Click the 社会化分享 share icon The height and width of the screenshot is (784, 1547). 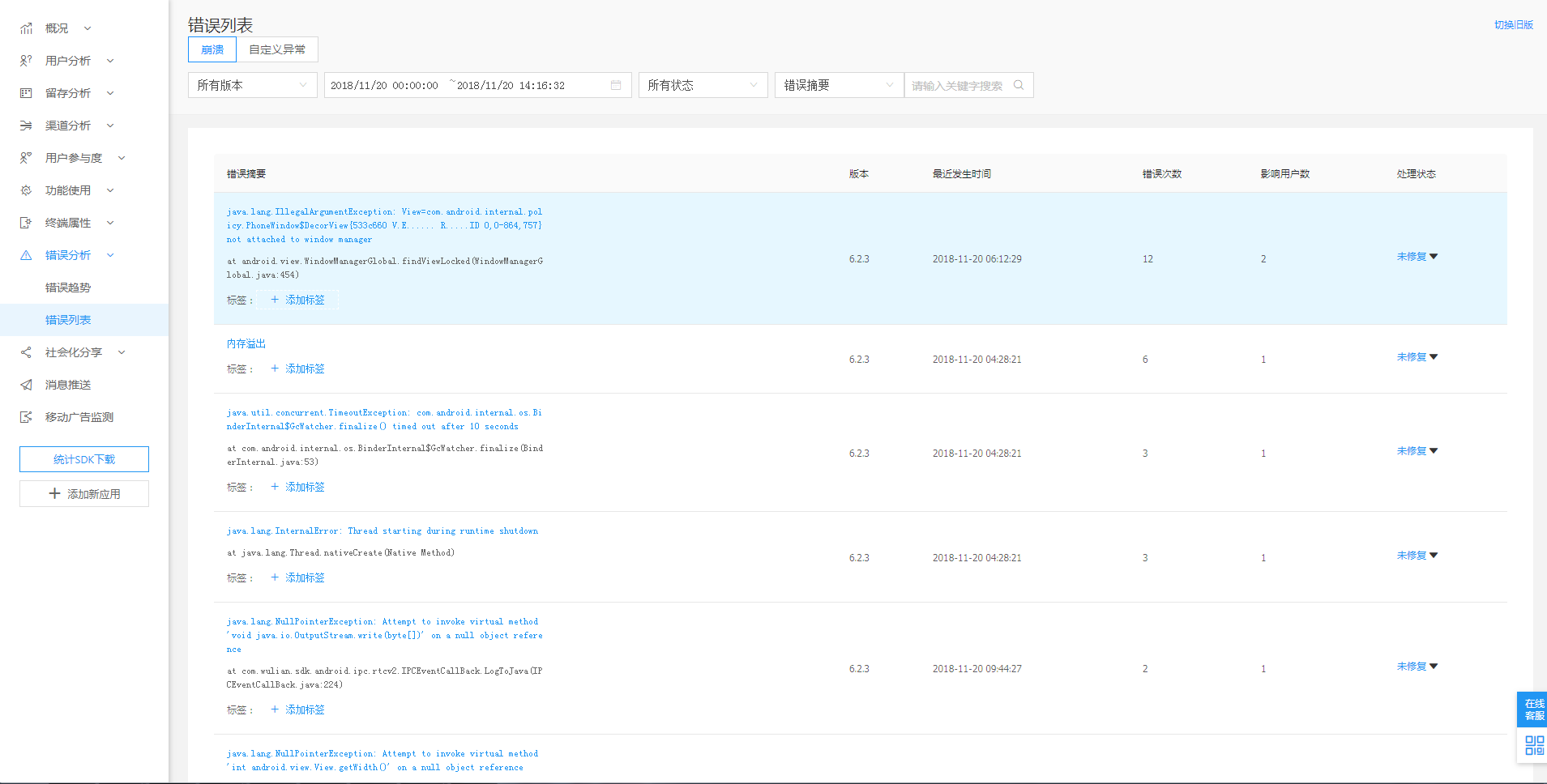(x=26, y=352)
